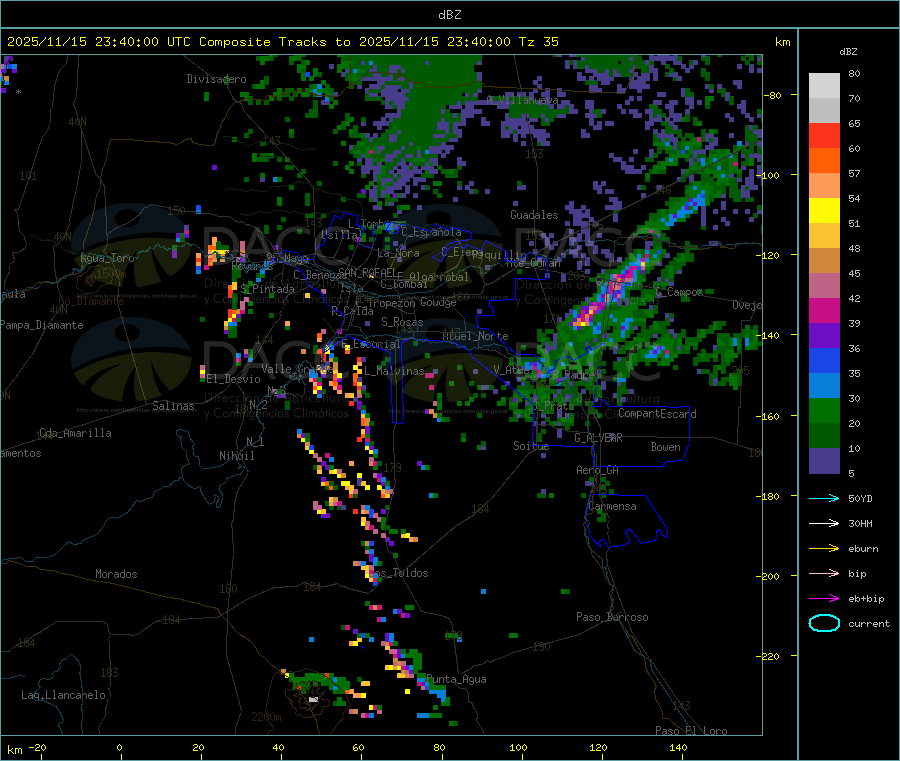Click the 'dBZ' title at window top
900x761 pixels.
(449, 15)
